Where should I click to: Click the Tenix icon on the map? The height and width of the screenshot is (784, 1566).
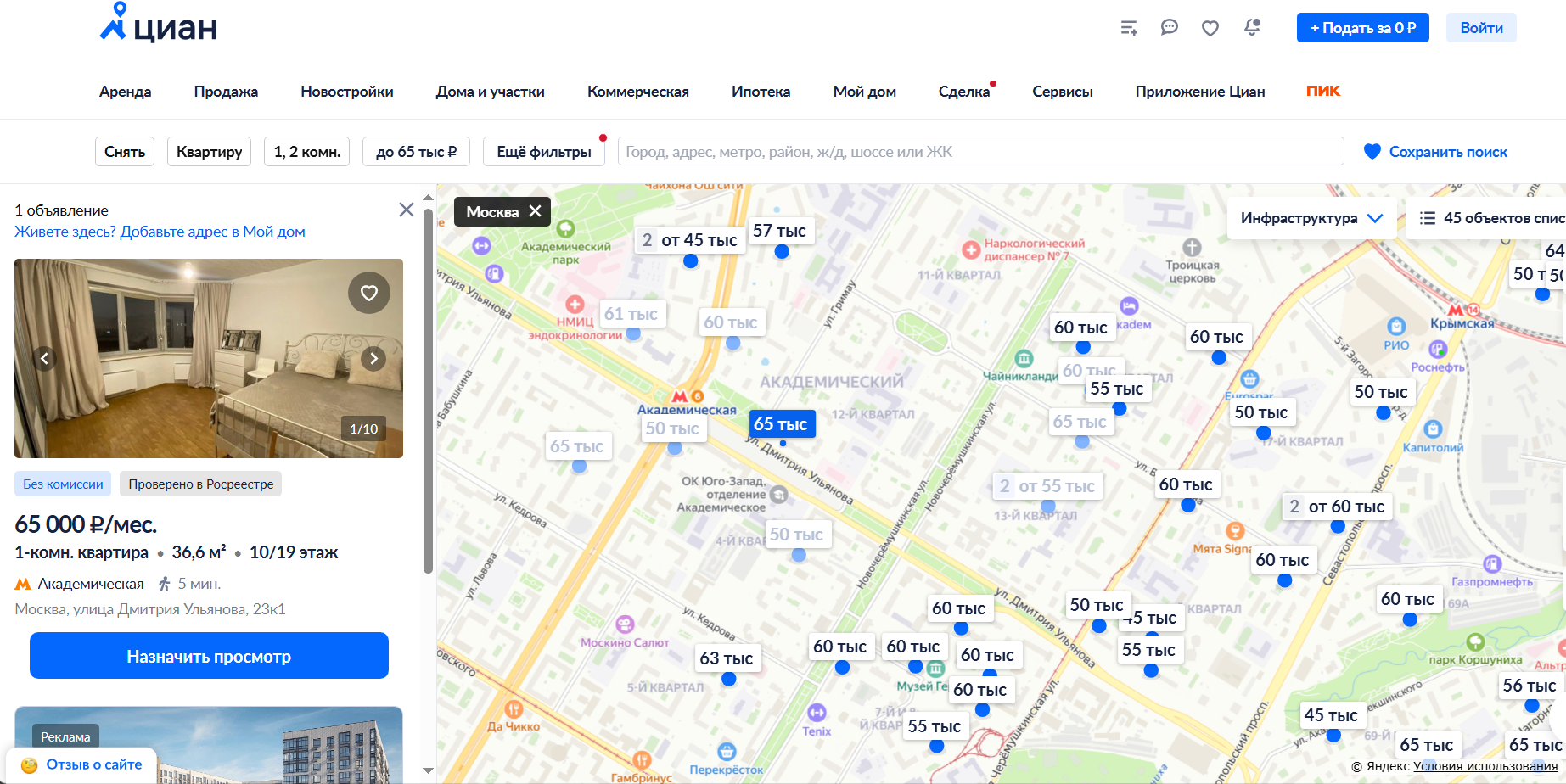coord(817,713)
